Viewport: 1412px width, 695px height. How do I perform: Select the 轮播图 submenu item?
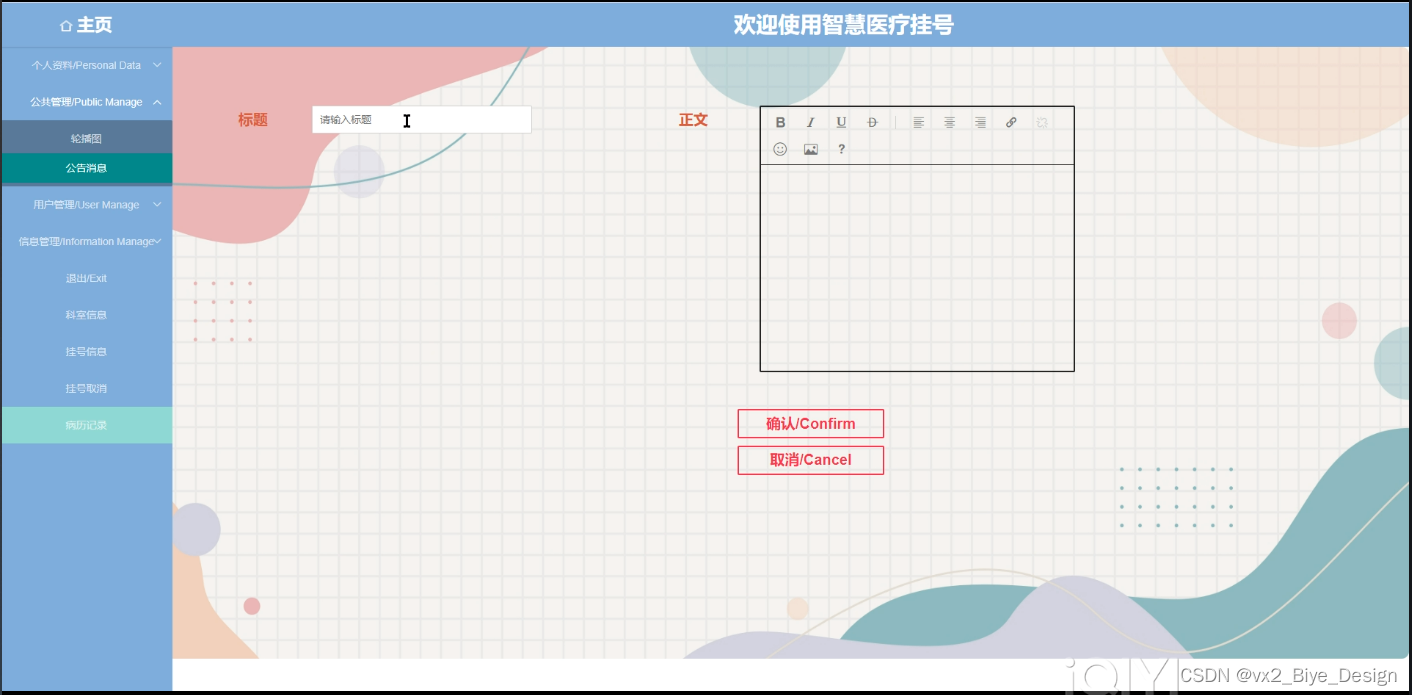(x=86, y=138)
